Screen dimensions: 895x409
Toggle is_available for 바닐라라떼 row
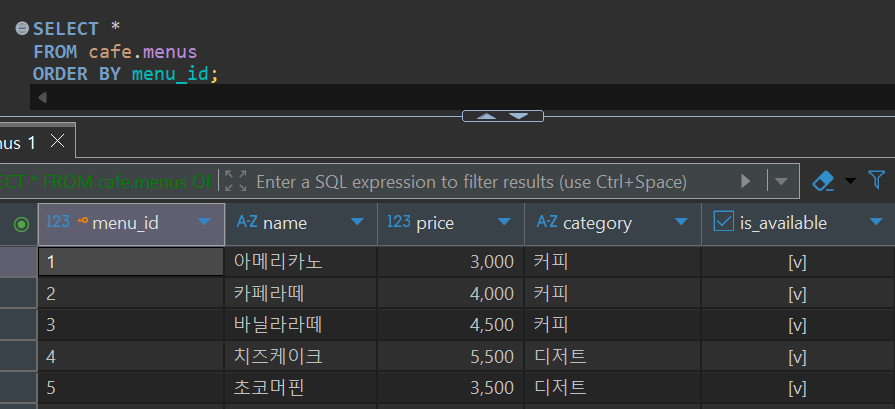pyautogui.click(x=797, y=325)
